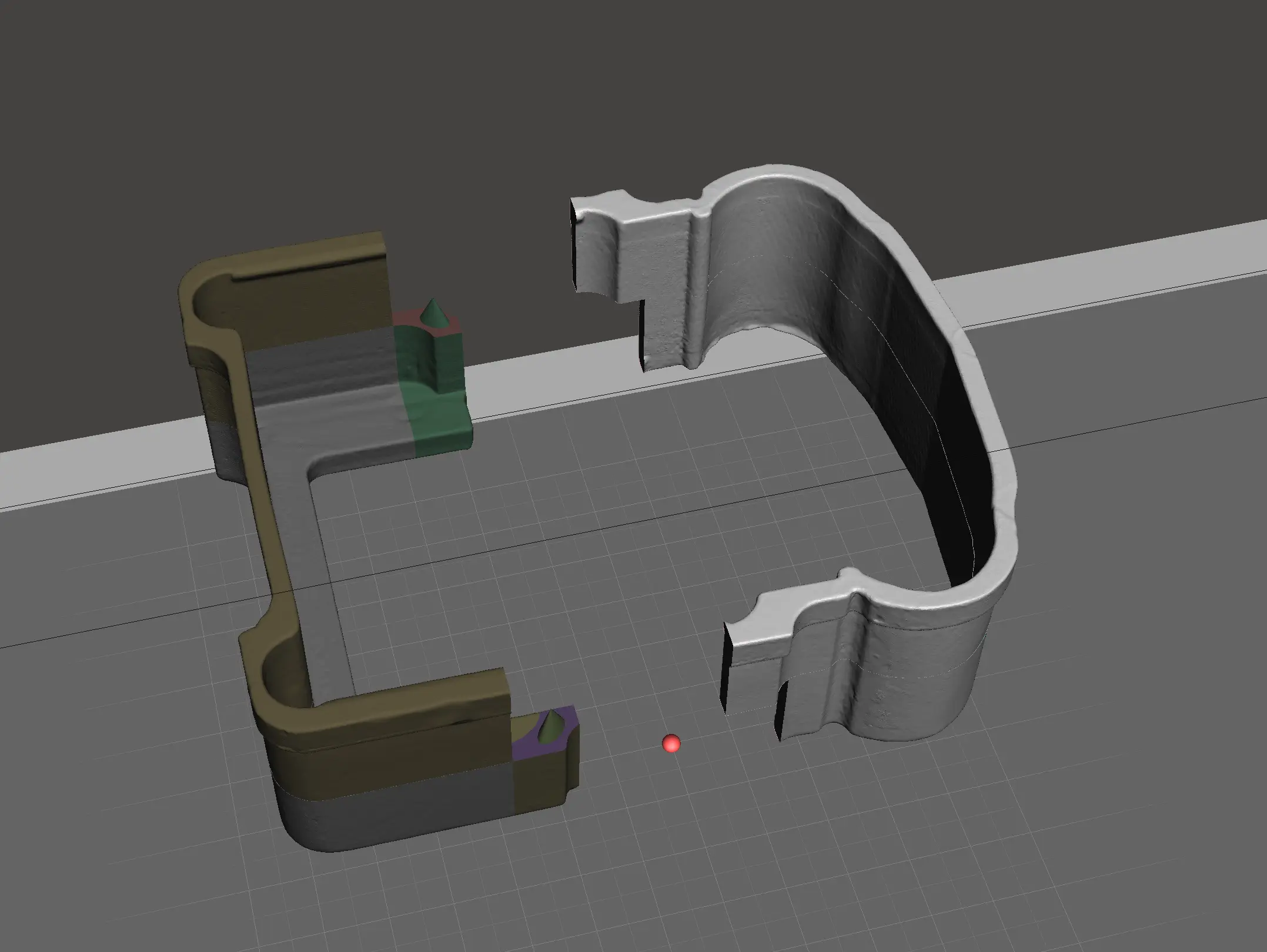Click the red sphere pivot marker
The width and height of the screenshot is (1267, 952).
671,743
